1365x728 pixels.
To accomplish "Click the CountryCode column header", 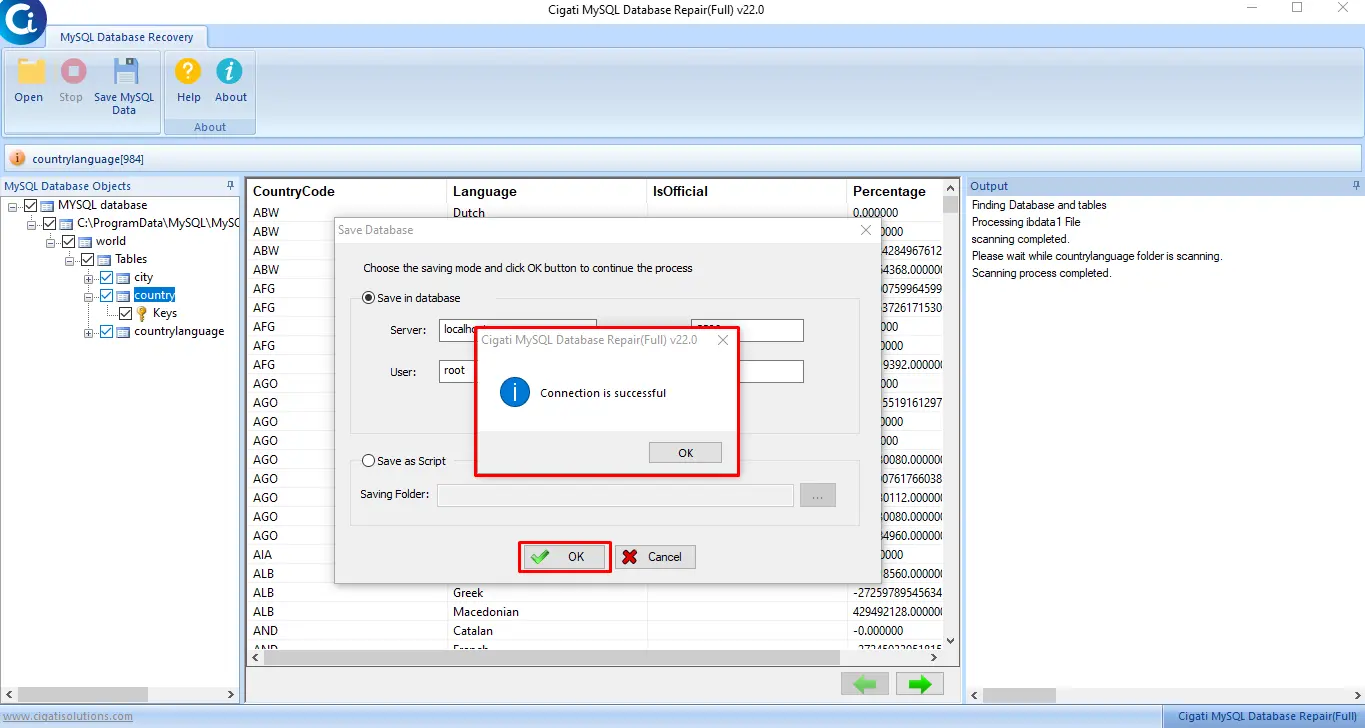I will 346,191.
